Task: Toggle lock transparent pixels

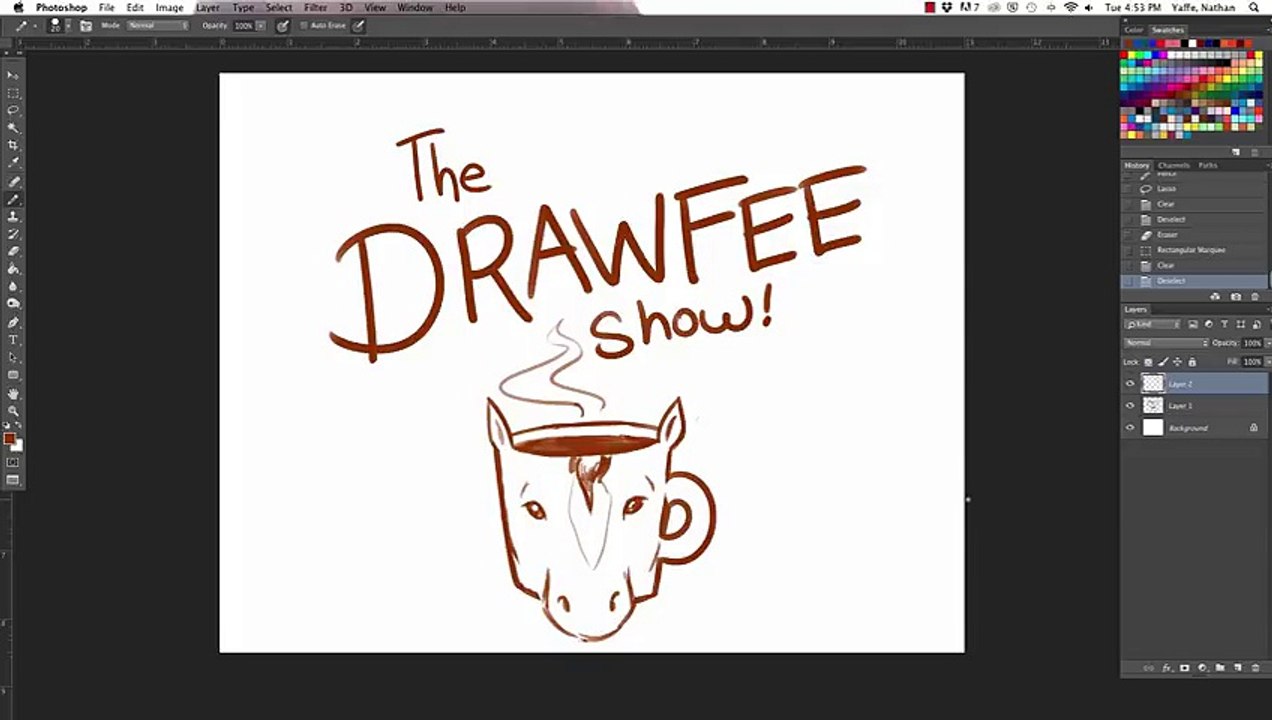Action: (x=1148, y=362)
